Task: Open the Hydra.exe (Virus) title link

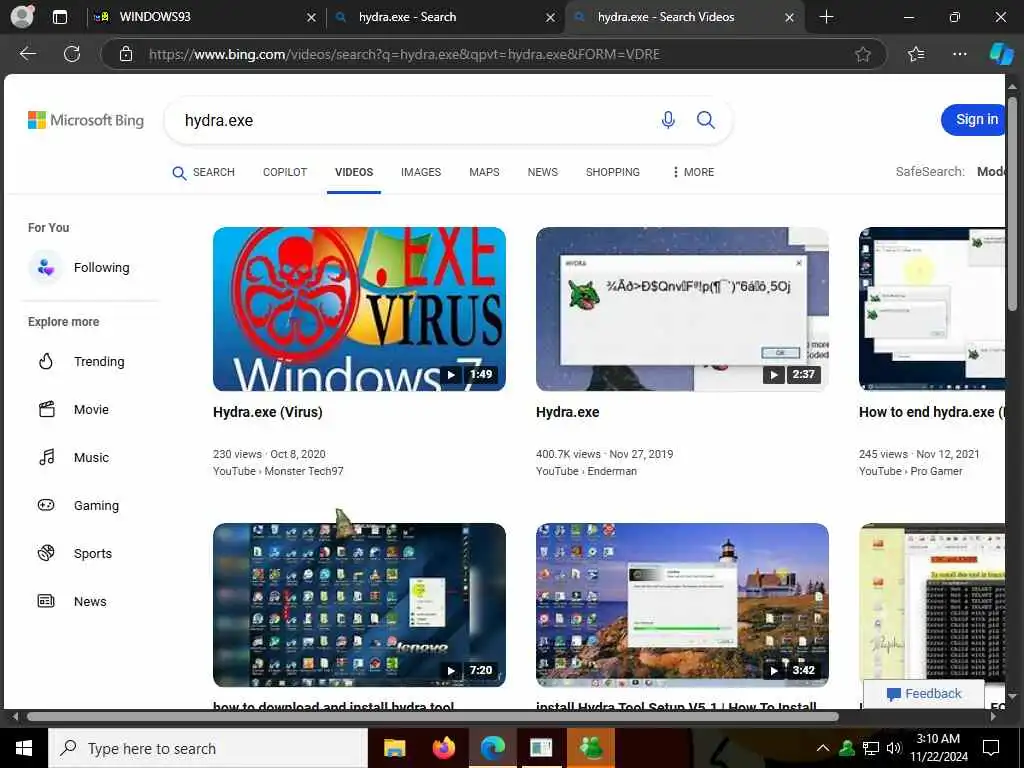Action: 268,412
